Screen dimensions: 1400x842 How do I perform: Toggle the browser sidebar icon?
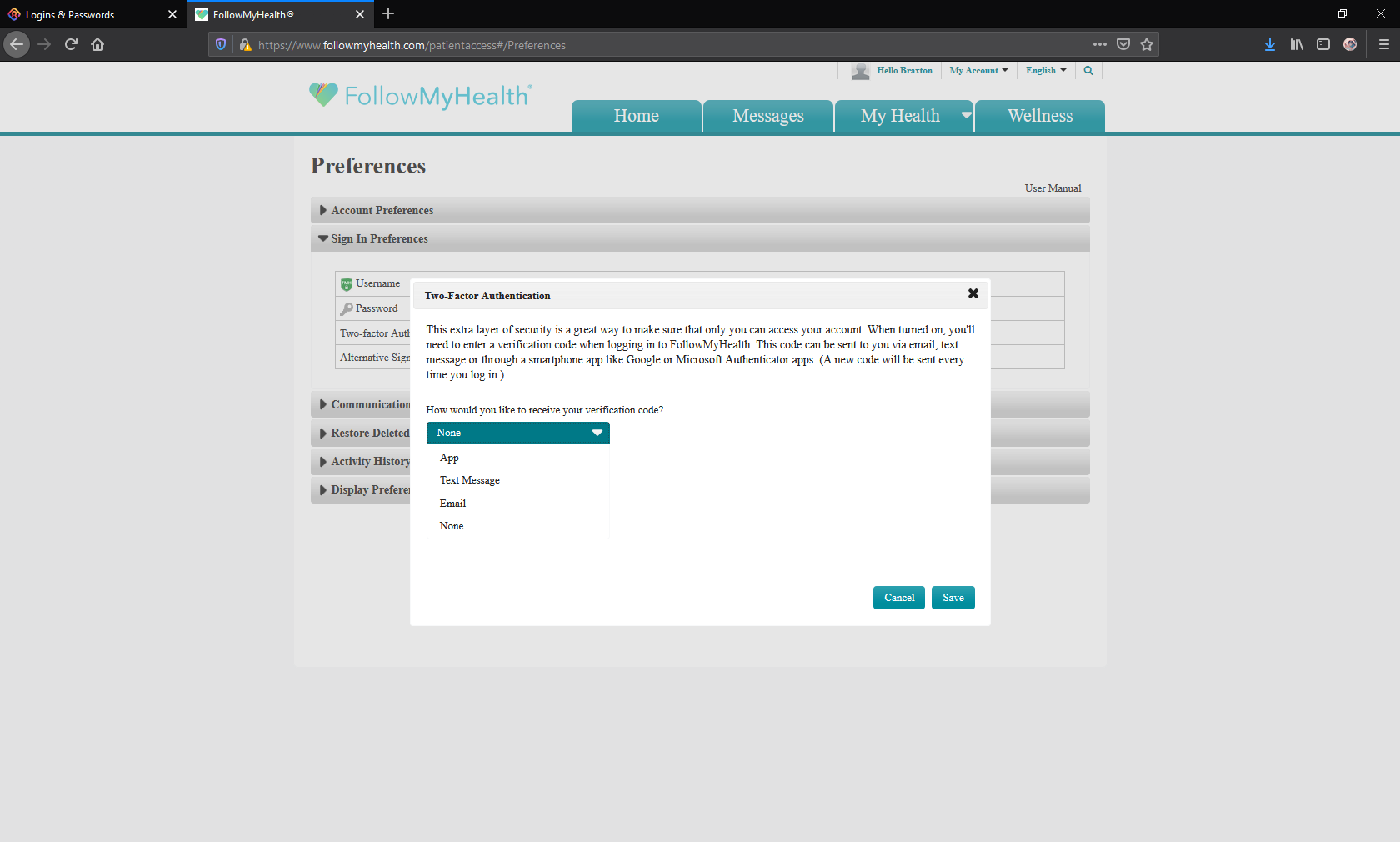(x=1323, y=45)
